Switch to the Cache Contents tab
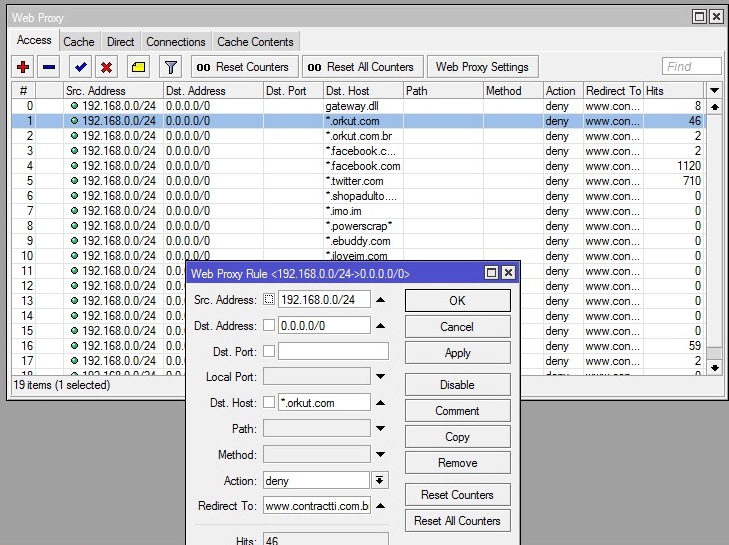 pos(255,42)
